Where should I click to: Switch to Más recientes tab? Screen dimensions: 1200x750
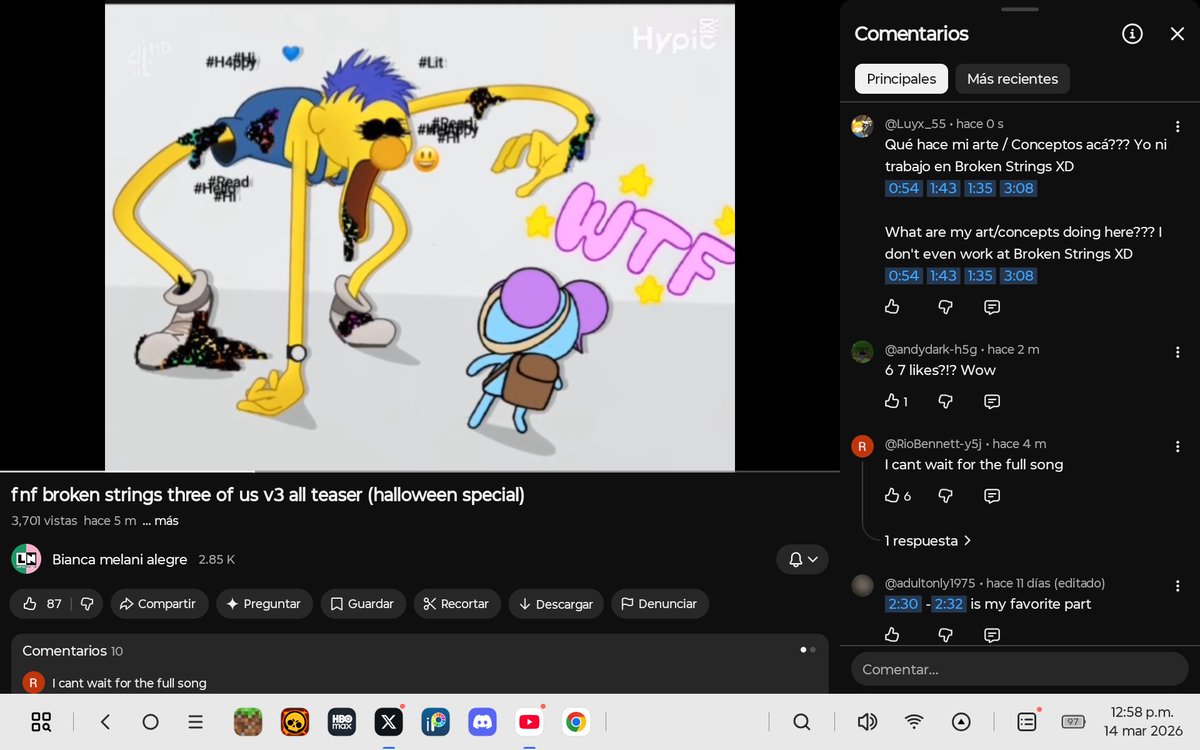1012,79
